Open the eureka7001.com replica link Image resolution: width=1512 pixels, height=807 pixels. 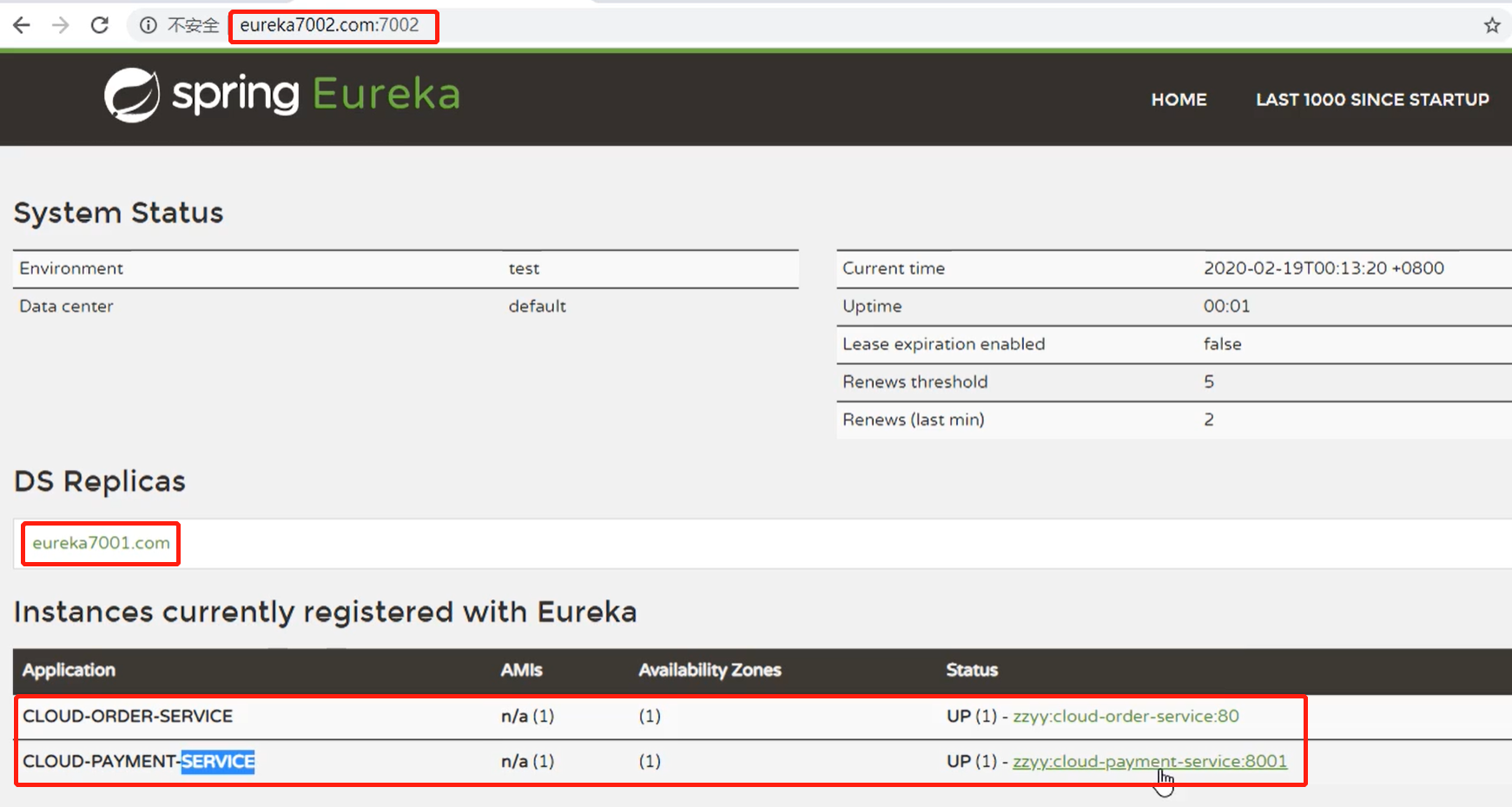(101, 543)
